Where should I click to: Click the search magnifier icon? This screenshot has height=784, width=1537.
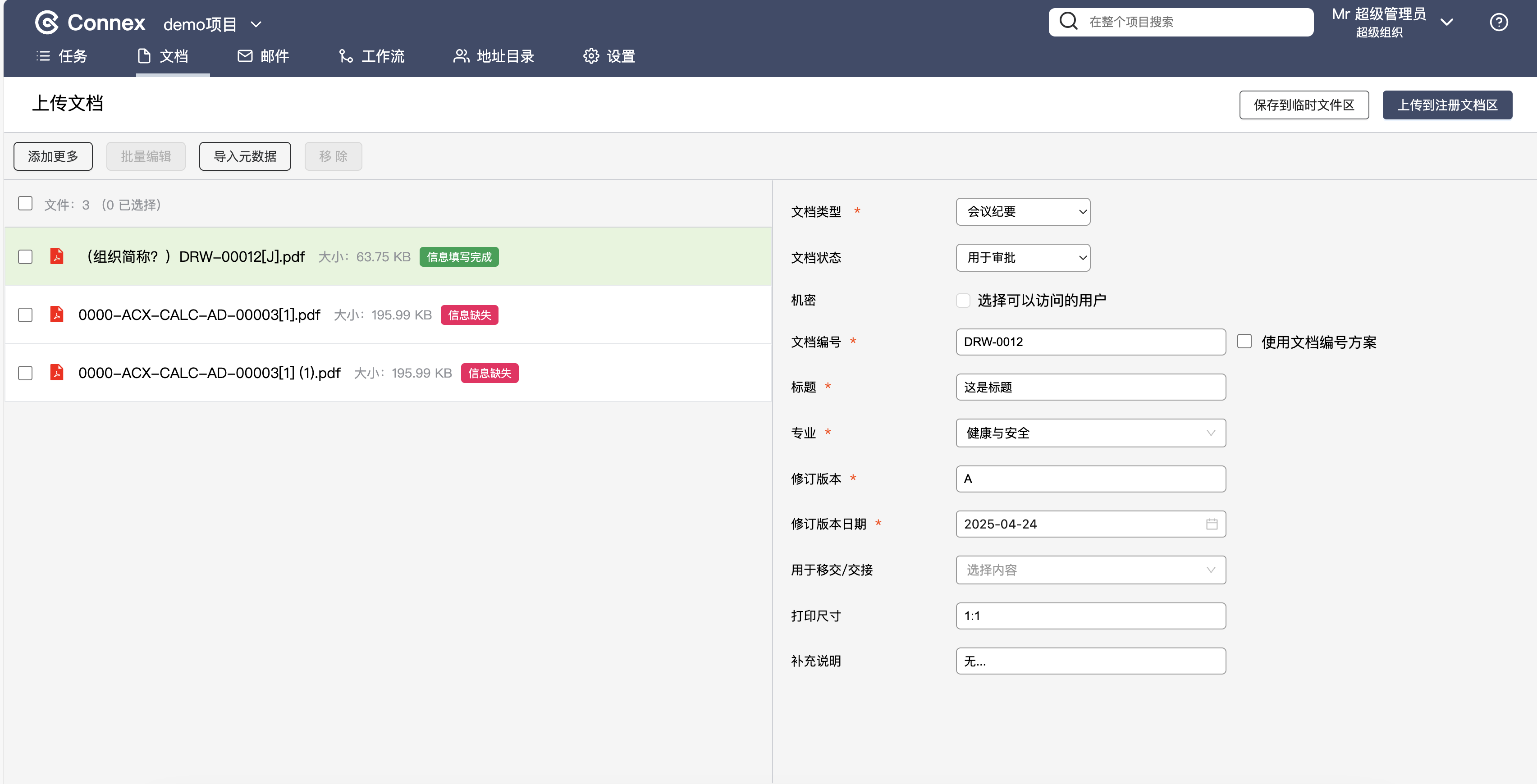(x=1068, y=22)
